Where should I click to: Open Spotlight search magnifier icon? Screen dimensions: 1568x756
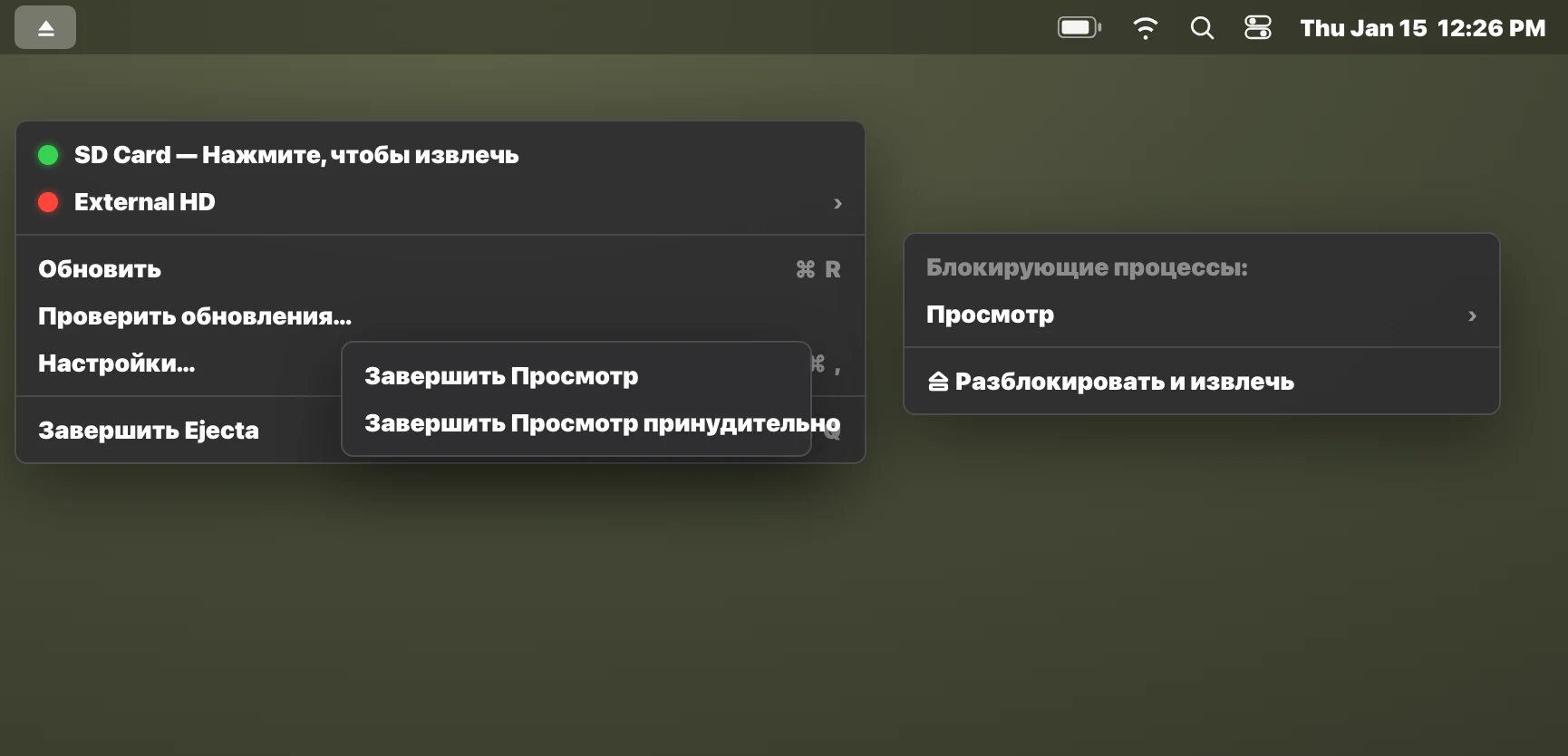click(1202, 28)
